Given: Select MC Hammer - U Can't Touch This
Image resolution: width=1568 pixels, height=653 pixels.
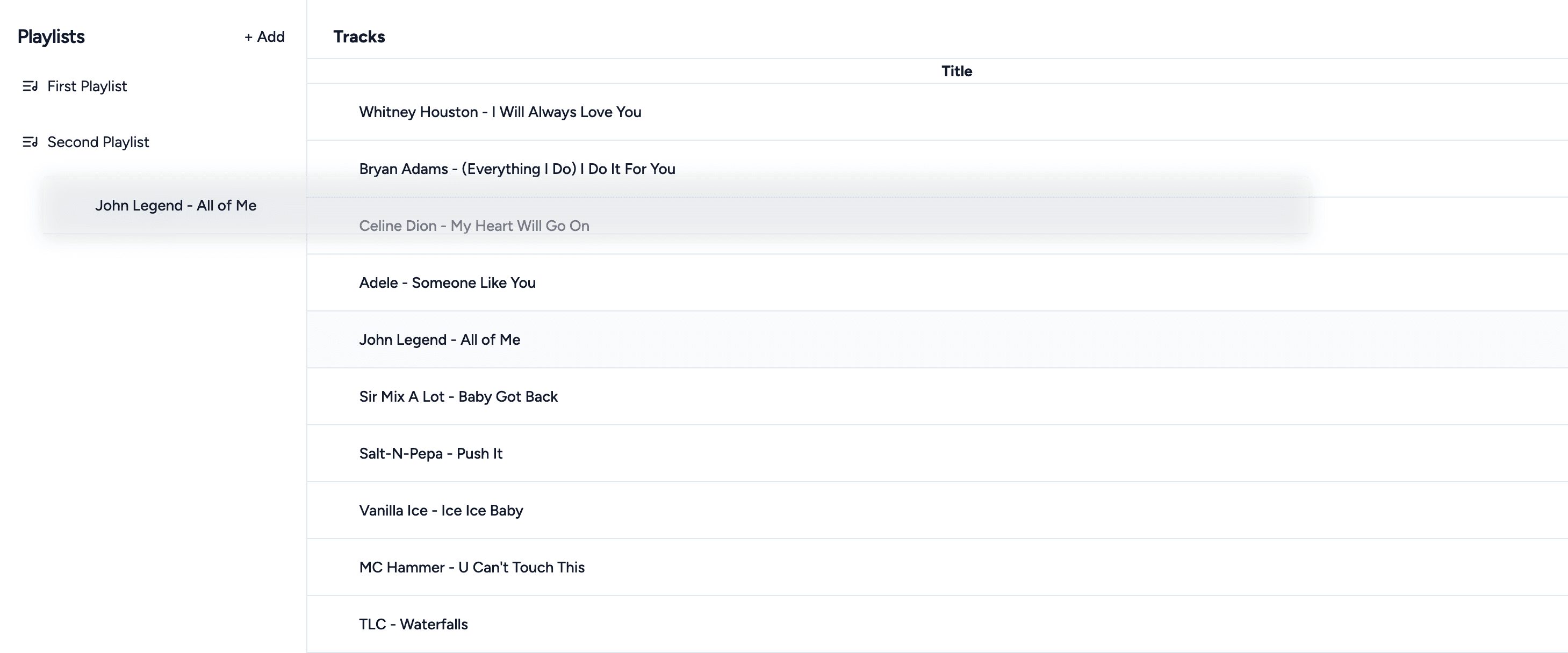Looking at the screenshot, I should pos(472,568).
